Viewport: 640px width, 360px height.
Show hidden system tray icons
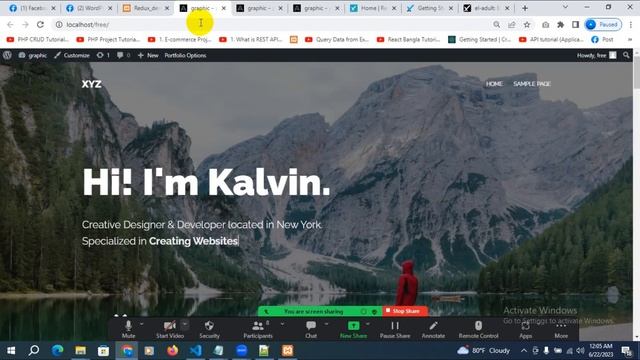(x=524, y=350)
